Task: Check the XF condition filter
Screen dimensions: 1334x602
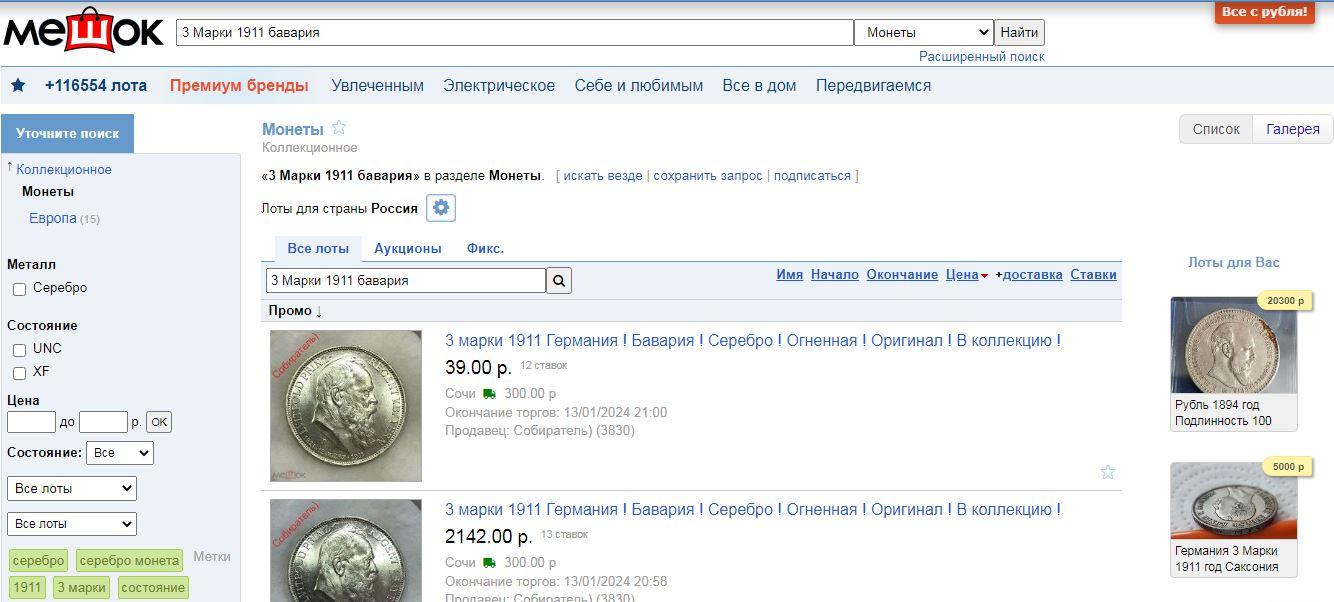Action: (19, 373)
